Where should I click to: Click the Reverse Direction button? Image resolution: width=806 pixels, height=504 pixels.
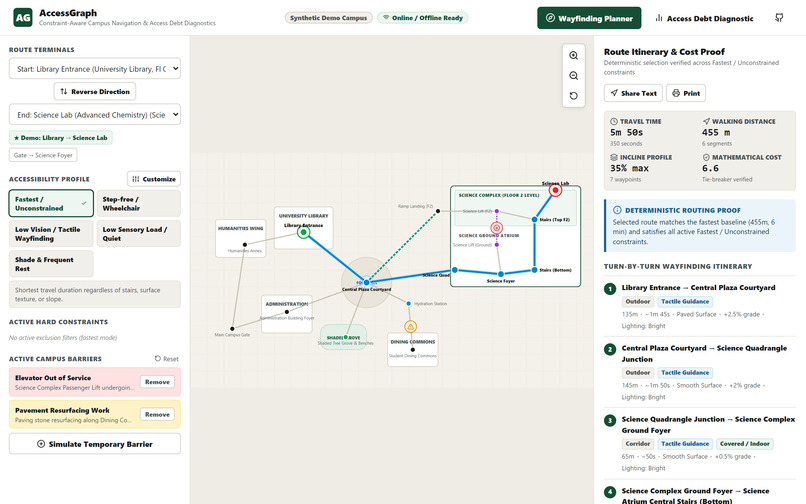[95, 92]
